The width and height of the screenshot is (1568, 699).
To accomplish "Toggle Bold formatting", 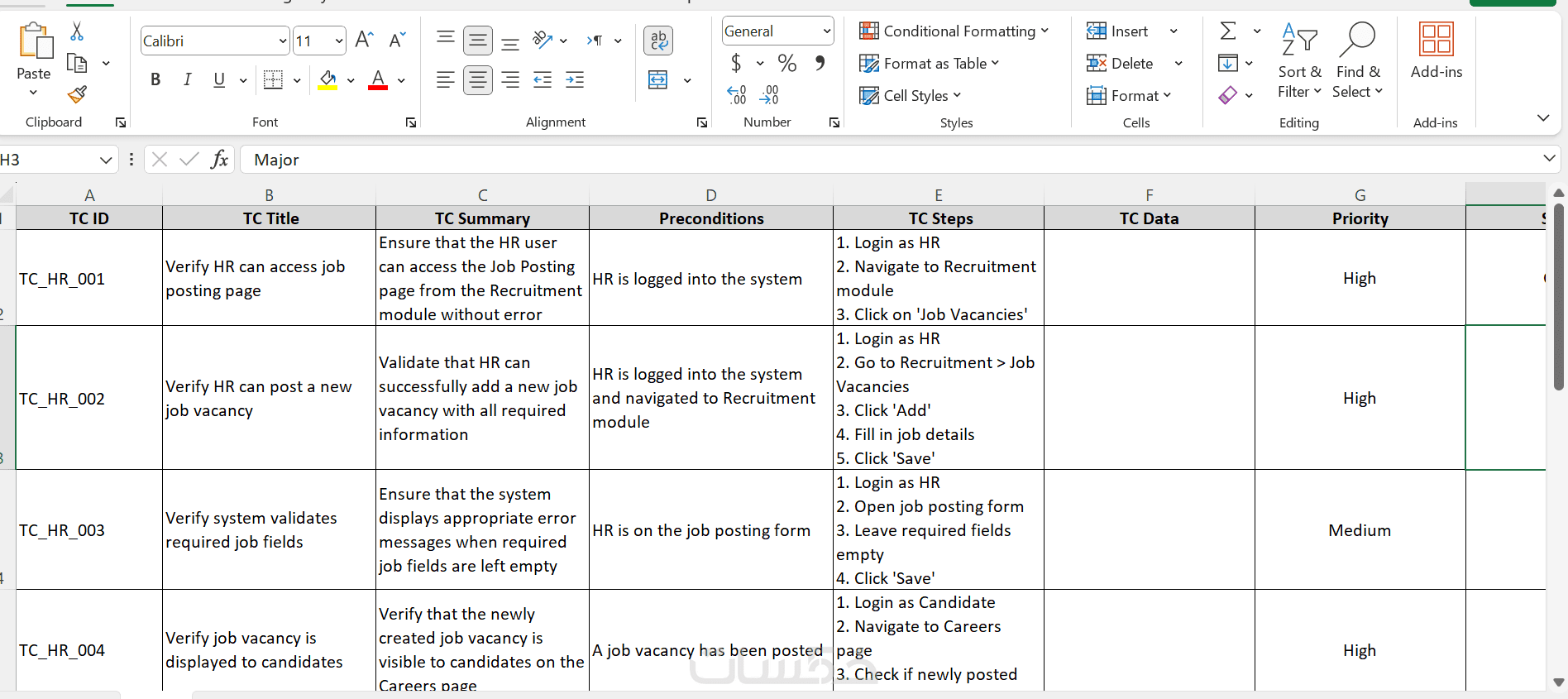I will click(x=155, y=79).
